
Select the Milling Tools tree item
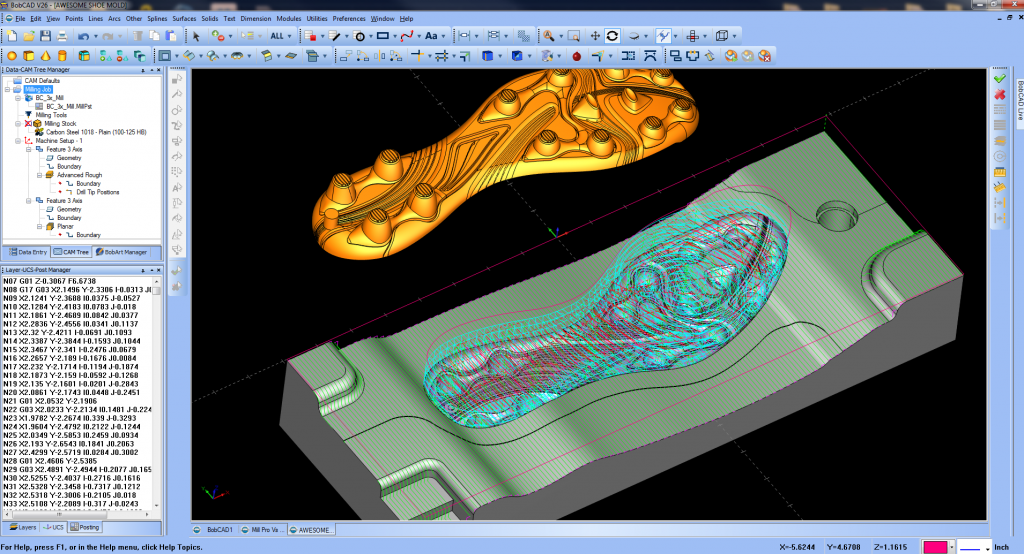[51, 115]
